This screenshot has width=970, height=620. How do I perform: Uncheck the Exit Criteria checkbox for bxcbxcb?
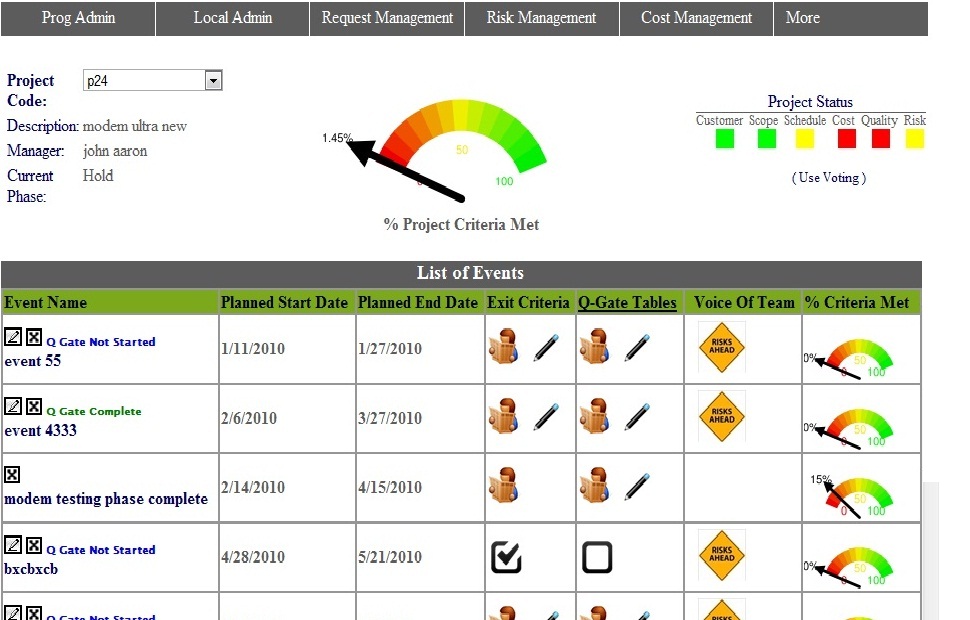(506, 557)
